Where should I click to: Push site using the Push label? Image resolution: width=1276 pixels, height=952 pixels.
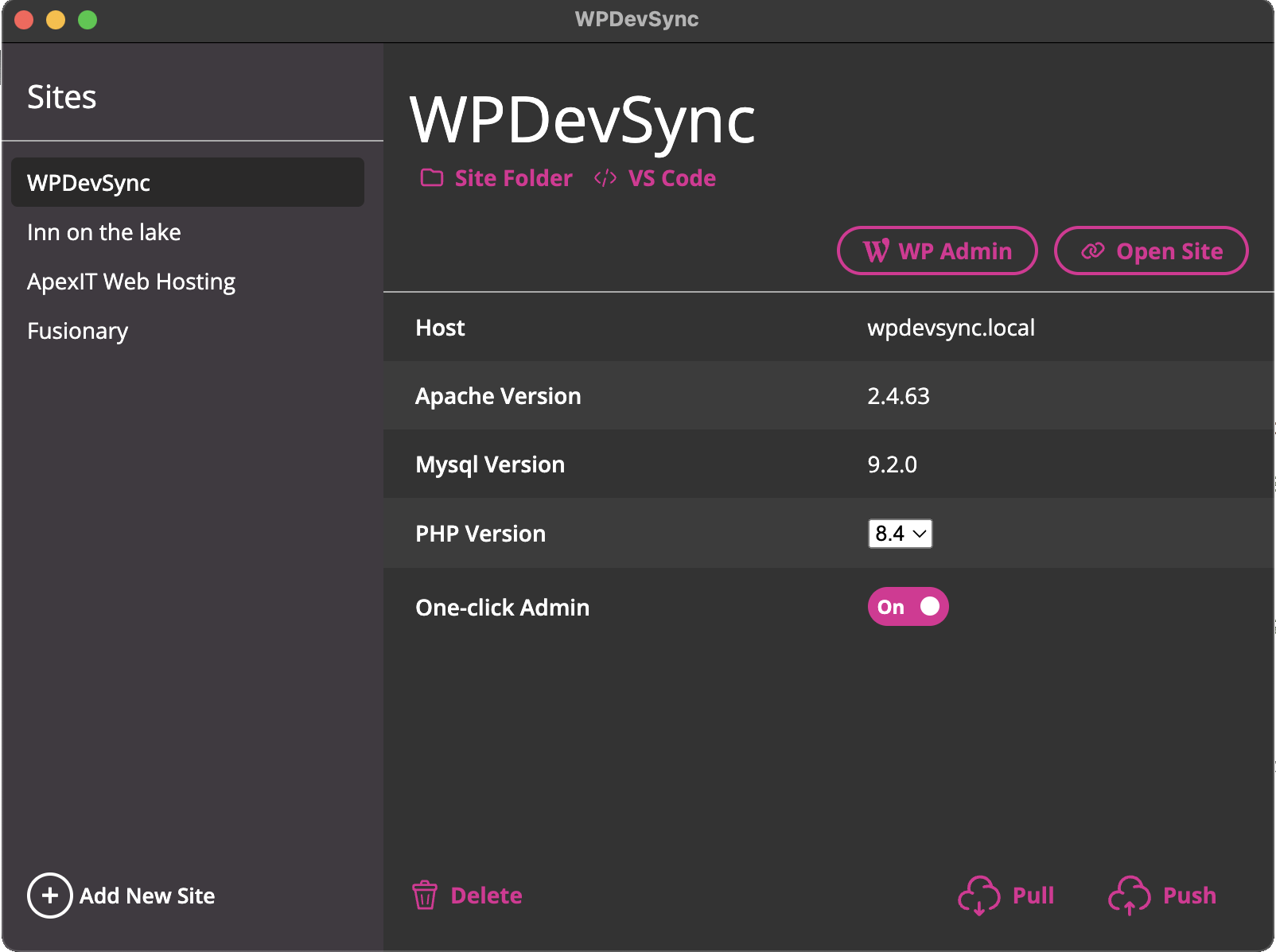click(1190, 896)
